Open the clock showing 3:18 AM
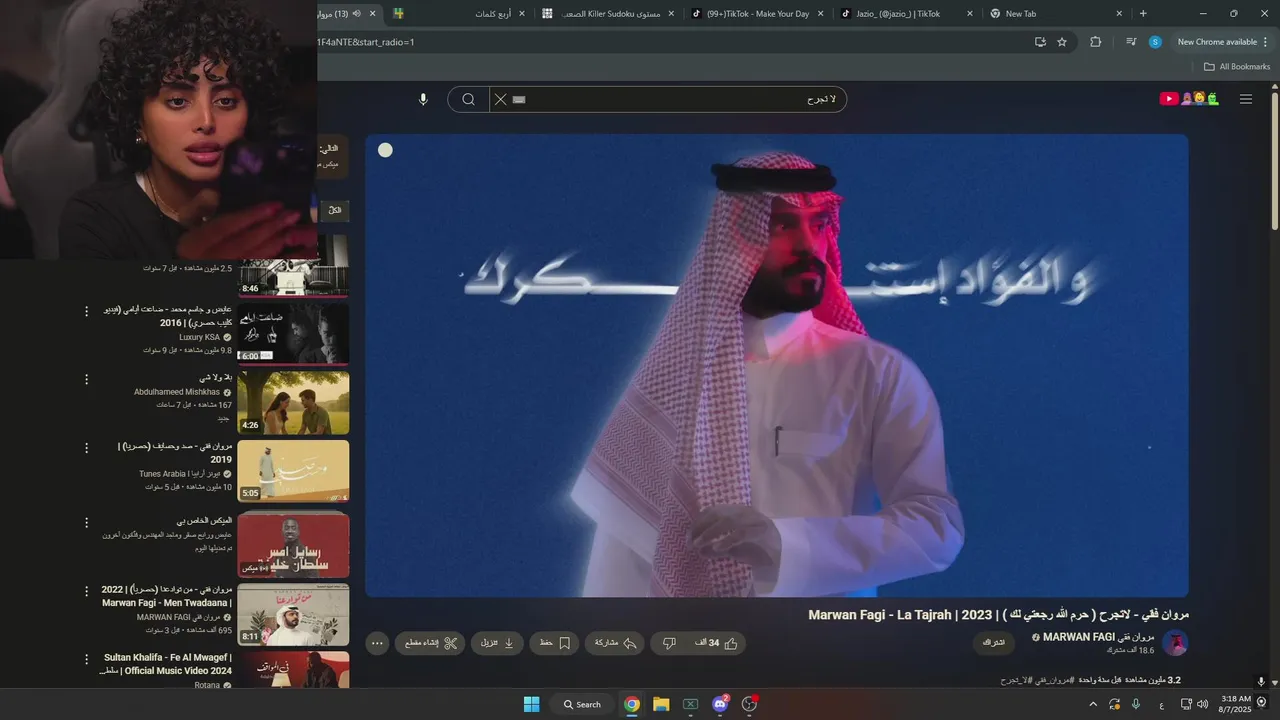This screenshot has width=1280, height=720. coord(1235,704)
